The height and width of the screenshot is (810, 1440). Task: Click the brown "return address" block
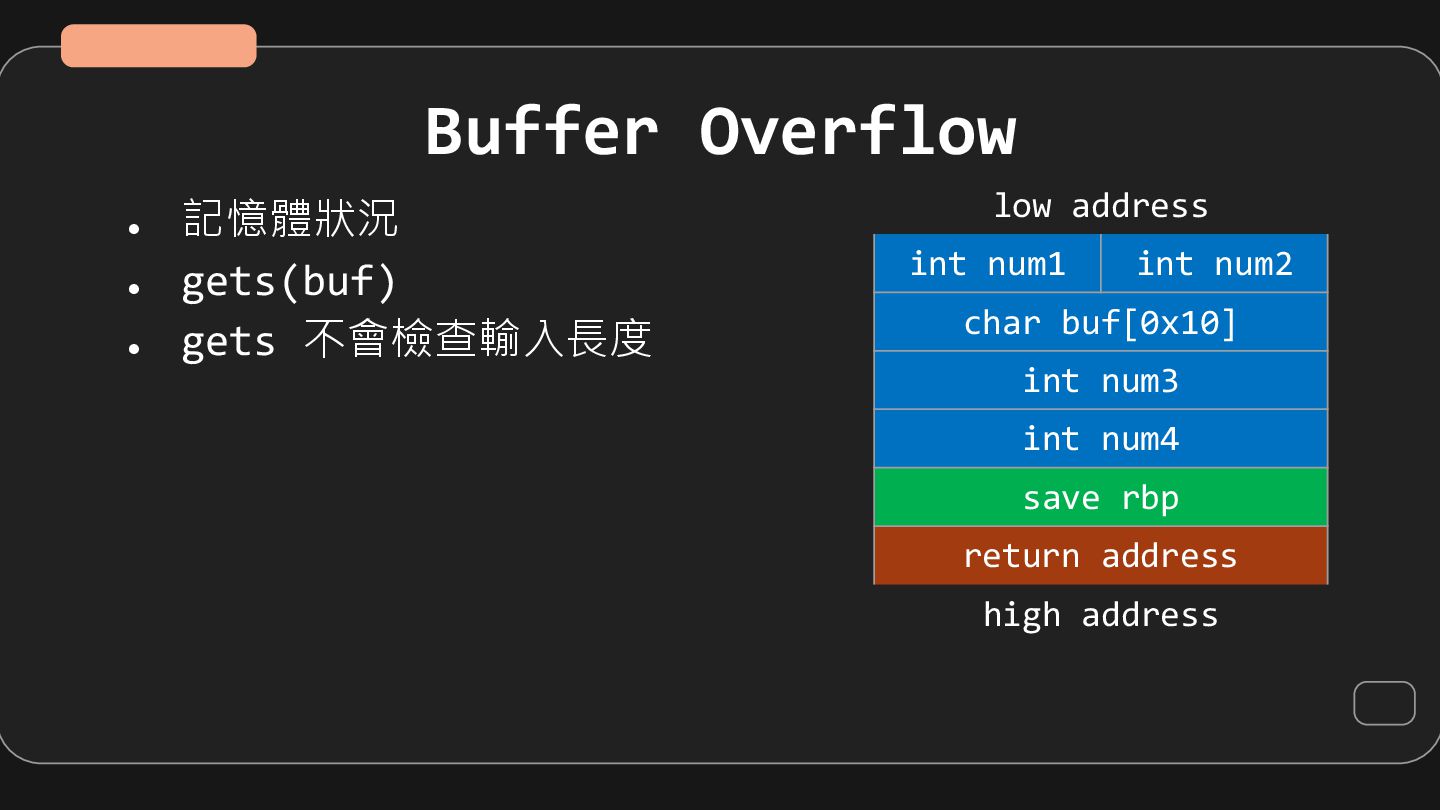click(1101, 555)
